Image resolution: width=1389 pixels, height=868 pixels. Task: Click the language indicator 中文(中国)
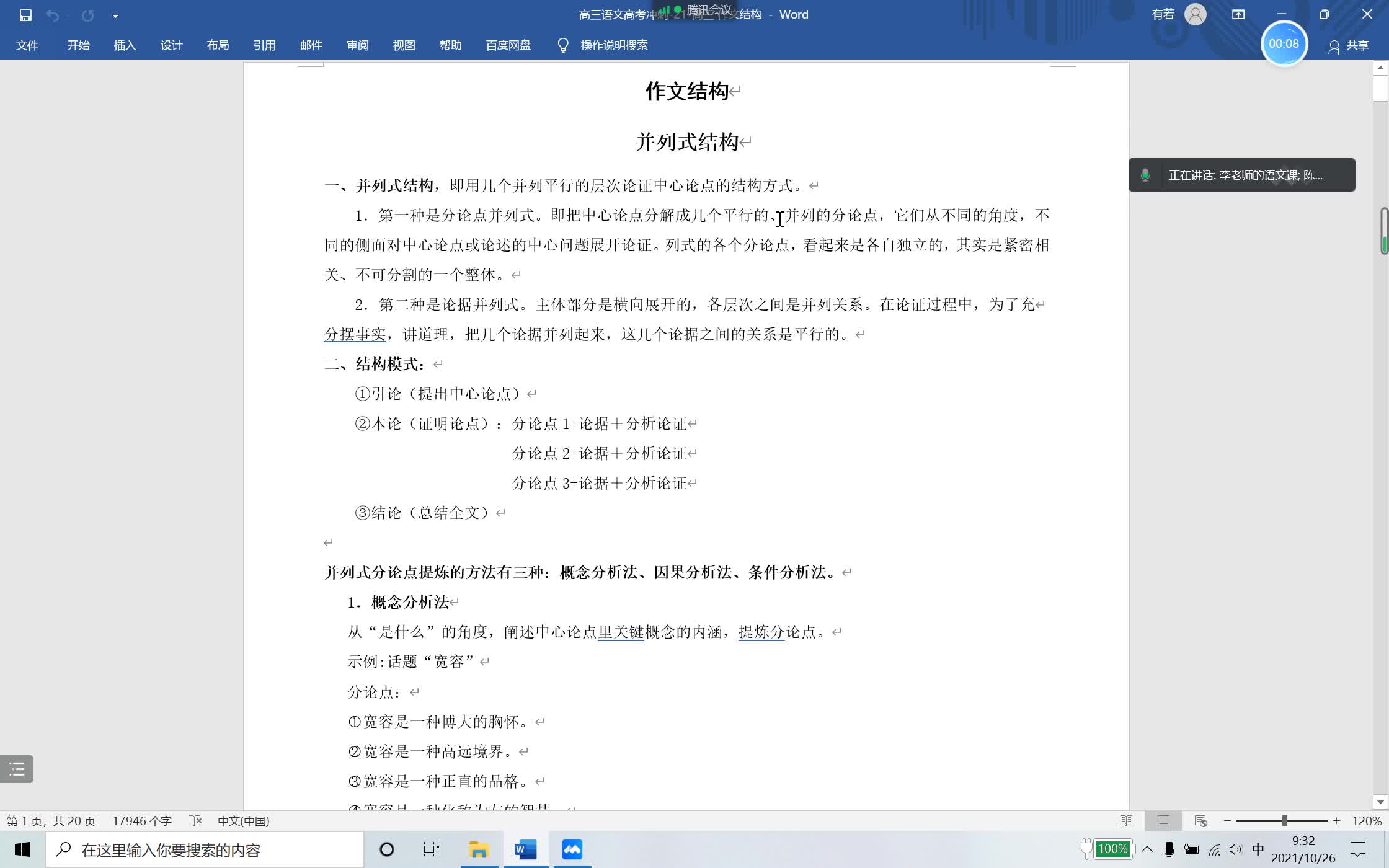click(244, 821)
